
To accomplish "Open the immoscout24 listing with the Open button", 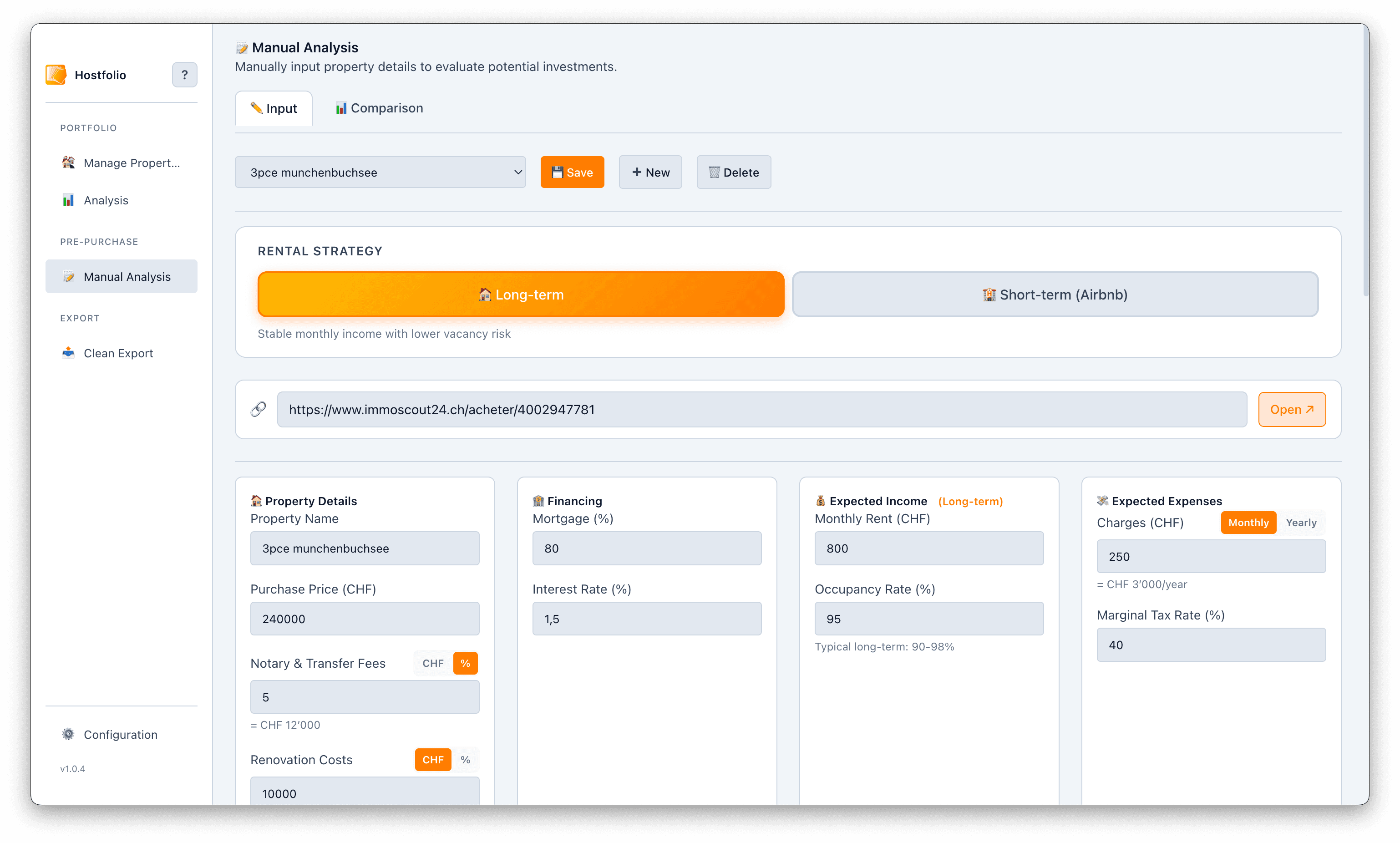I will (x=1292, y=409).
